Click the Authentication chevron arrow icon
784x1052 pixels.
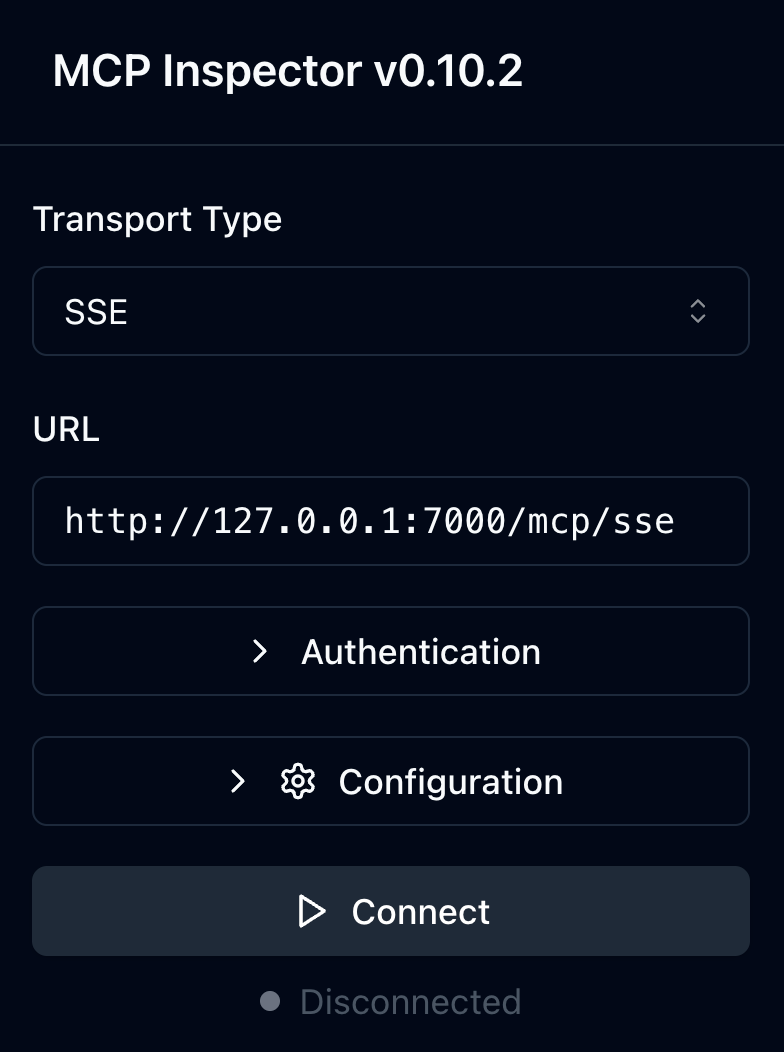pos(260,651)
